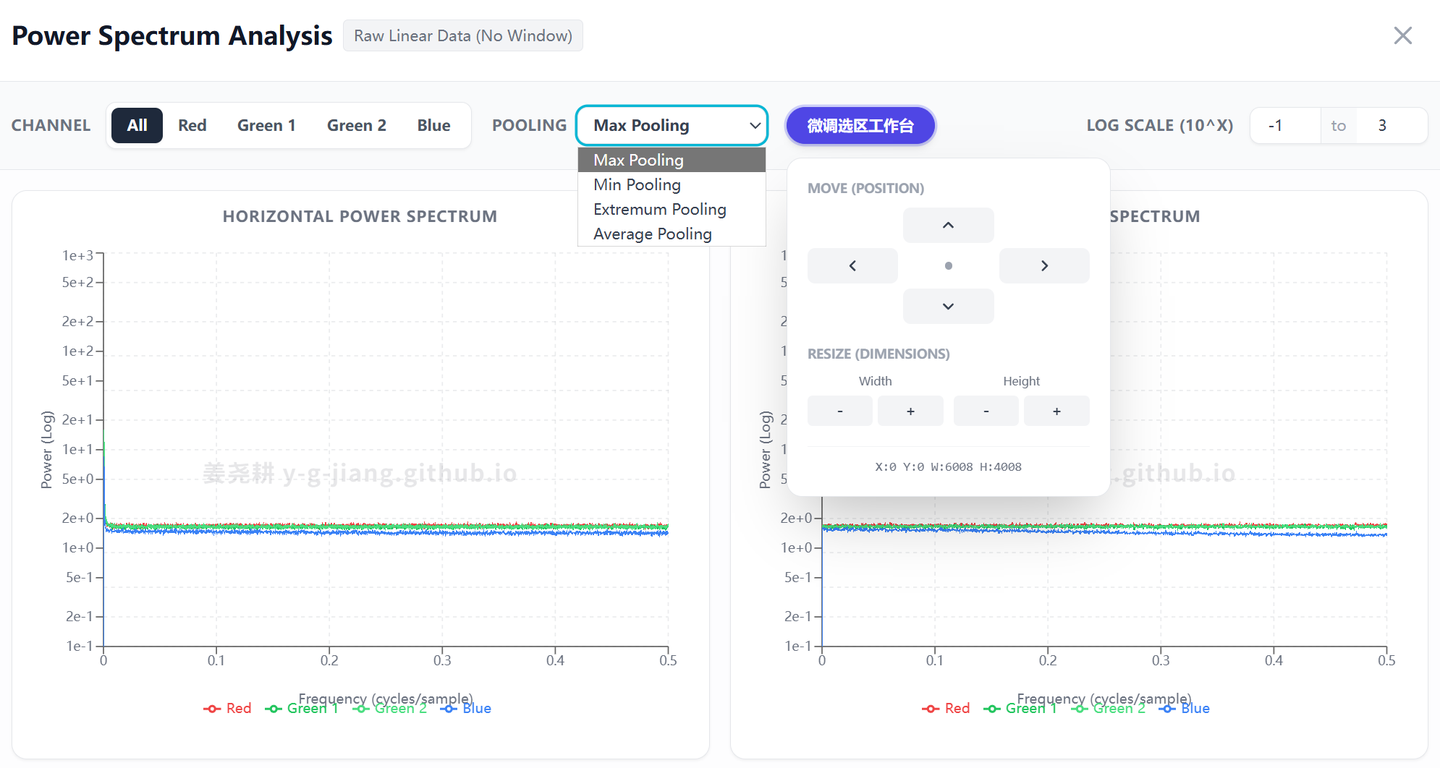1440x768 pixels.
Task: Decrease height with the minus button
Action: click(x=986, y=411)
